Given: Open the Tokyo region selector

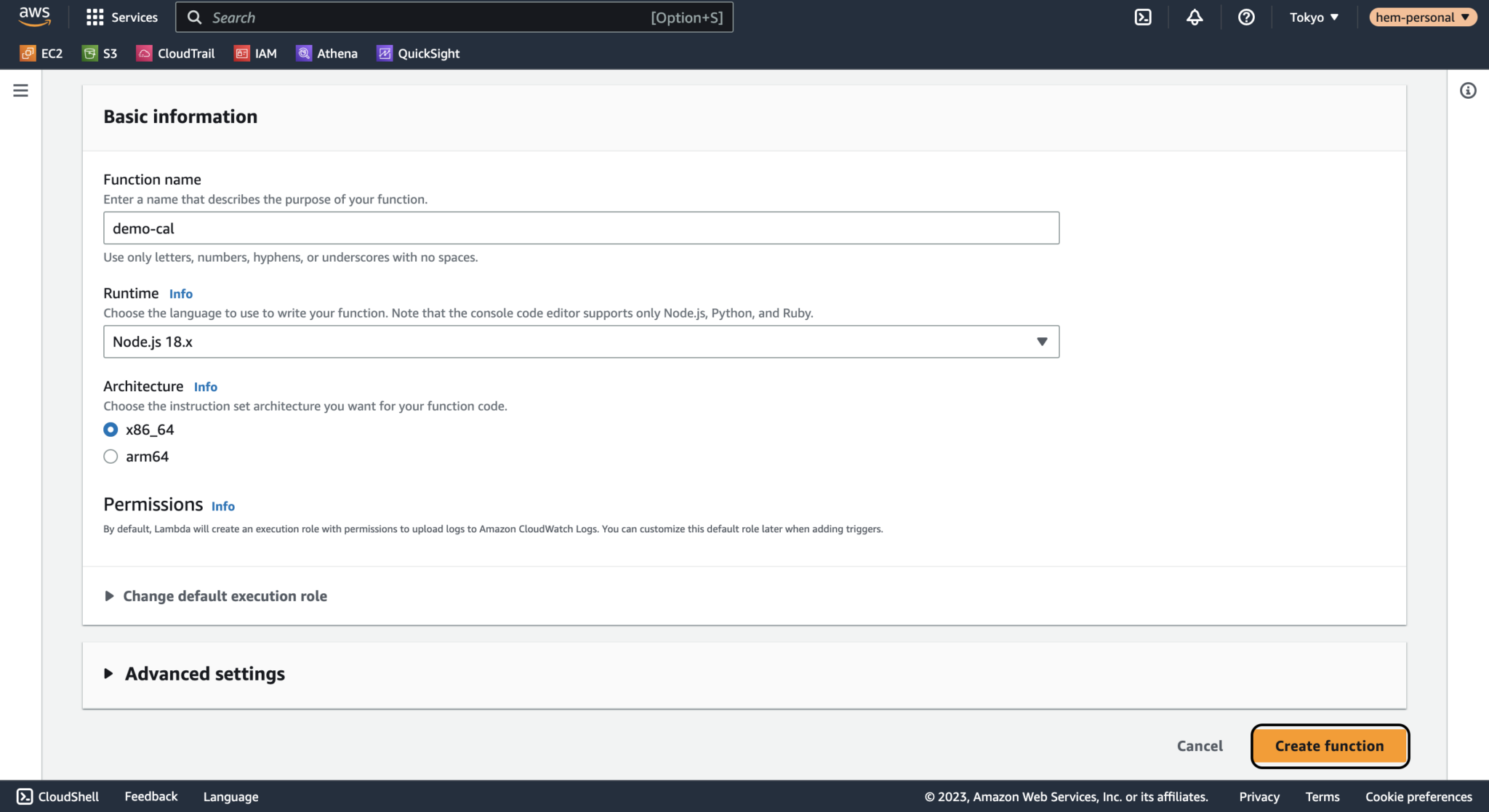Looking at the screenshot, I should (1313, 17).
